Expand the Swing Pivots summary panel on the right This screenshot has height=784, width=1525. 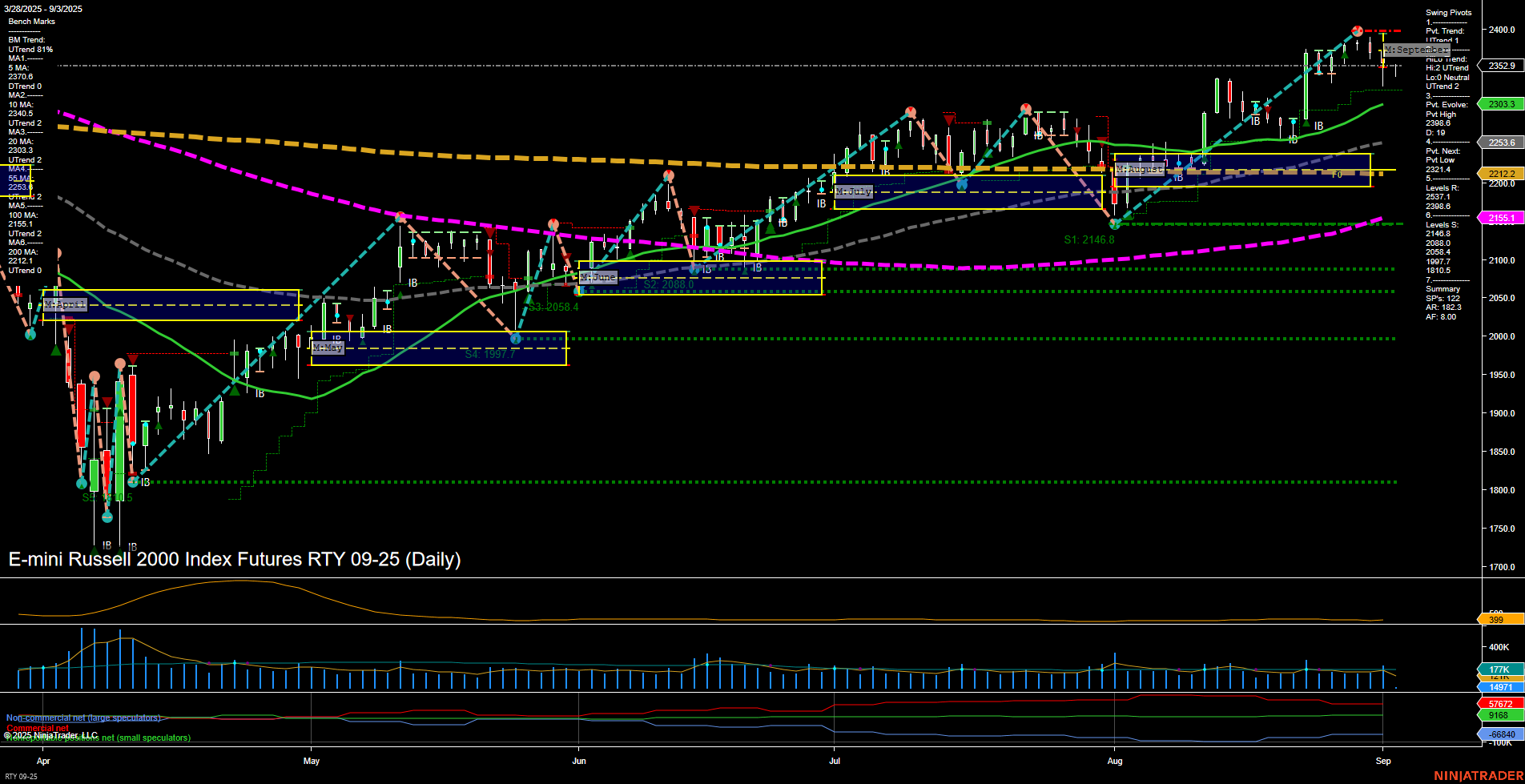coord(1447,12)
